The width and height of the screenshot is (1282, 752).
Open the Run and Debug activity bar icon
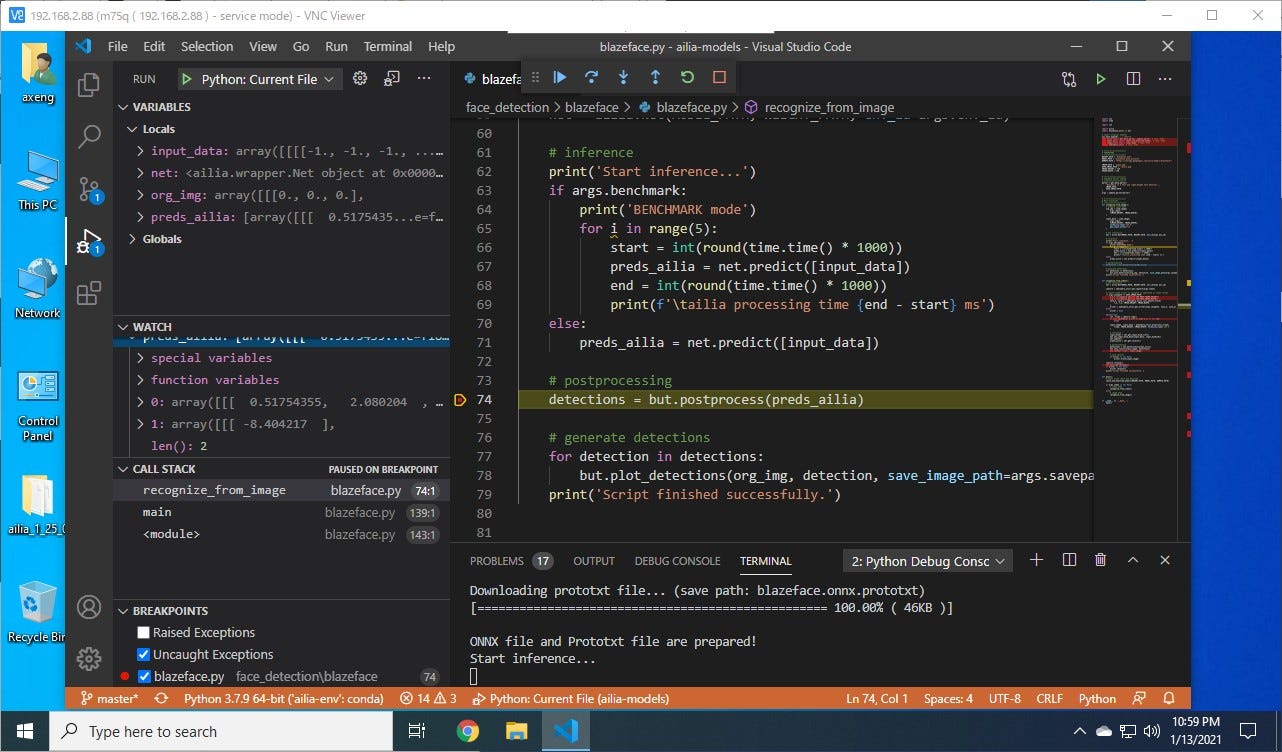pyautogui.click(x=88, y=240)
